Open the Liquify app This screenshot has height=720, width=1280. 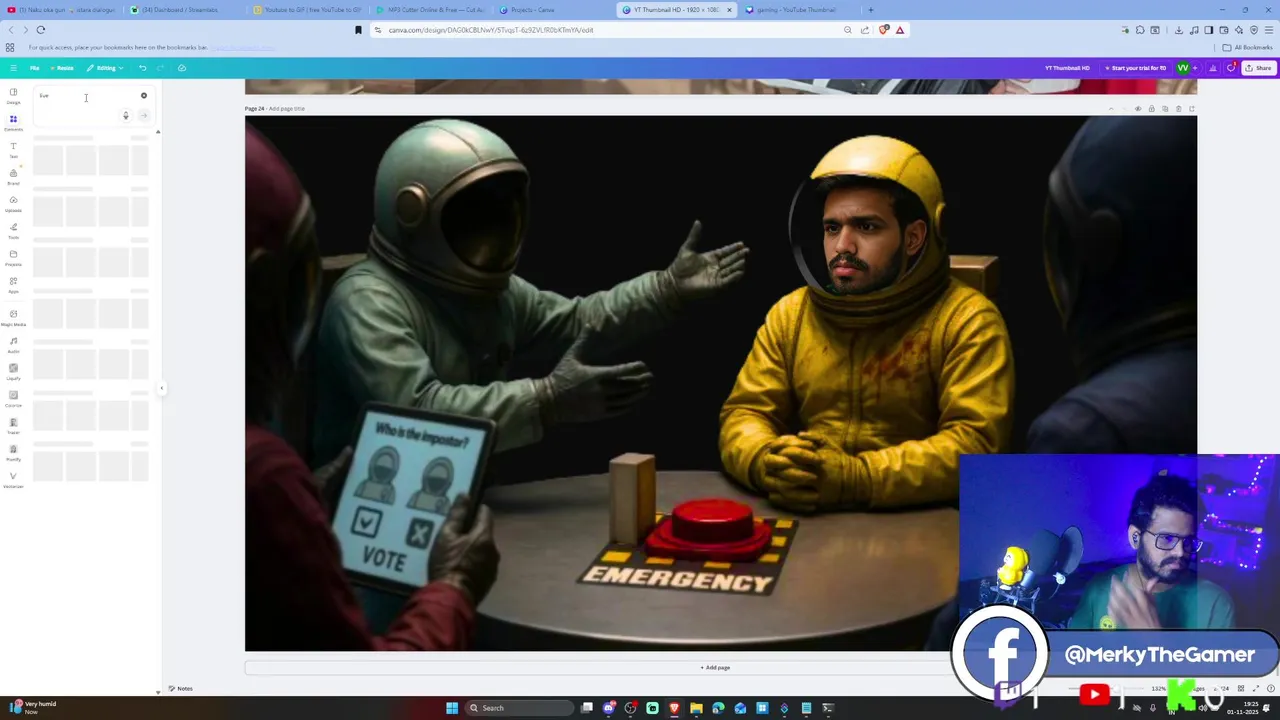[x=13, y=372]
